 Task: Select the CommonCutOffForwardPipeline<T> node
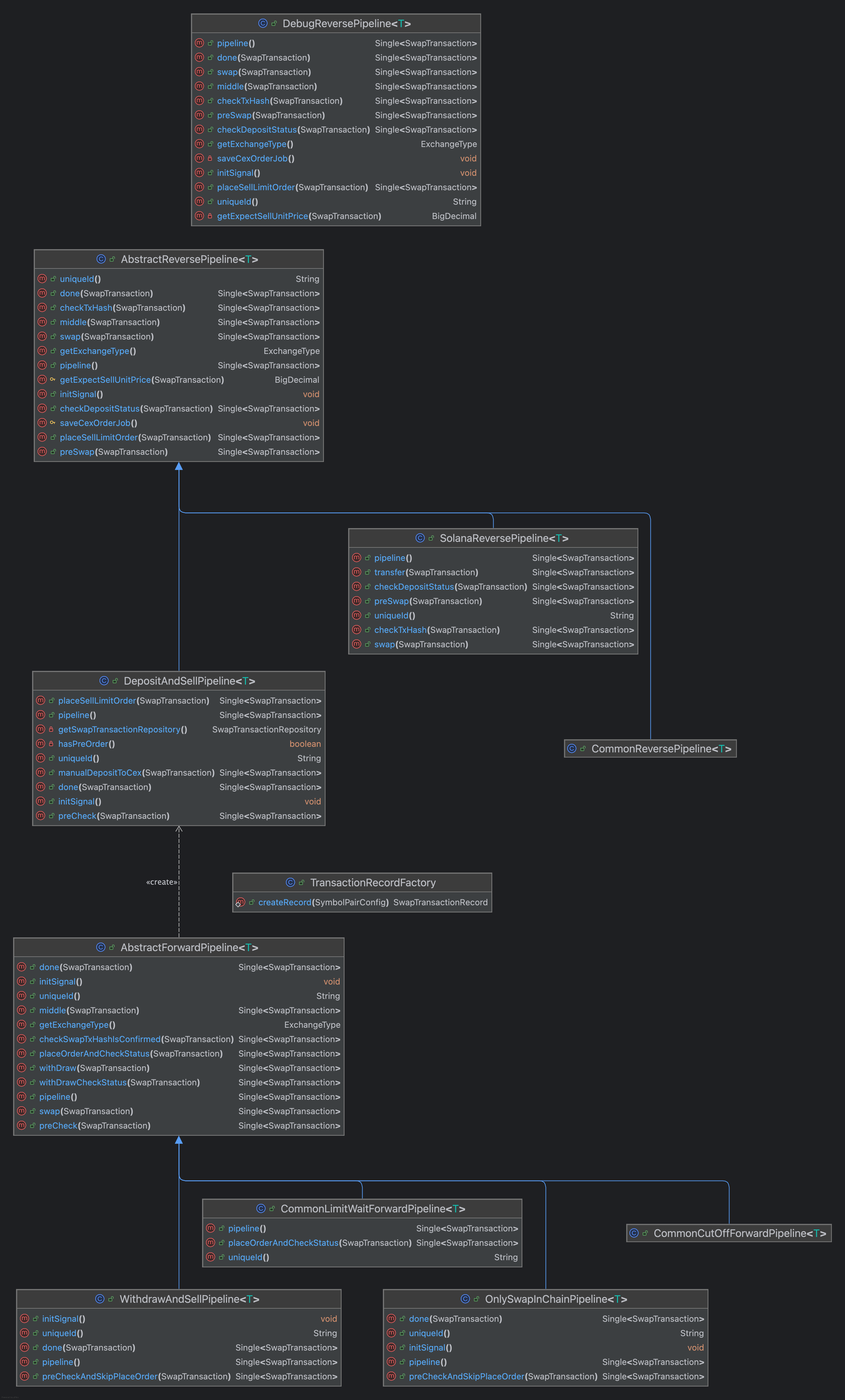pyautogui.click(x=728, y=1233)
